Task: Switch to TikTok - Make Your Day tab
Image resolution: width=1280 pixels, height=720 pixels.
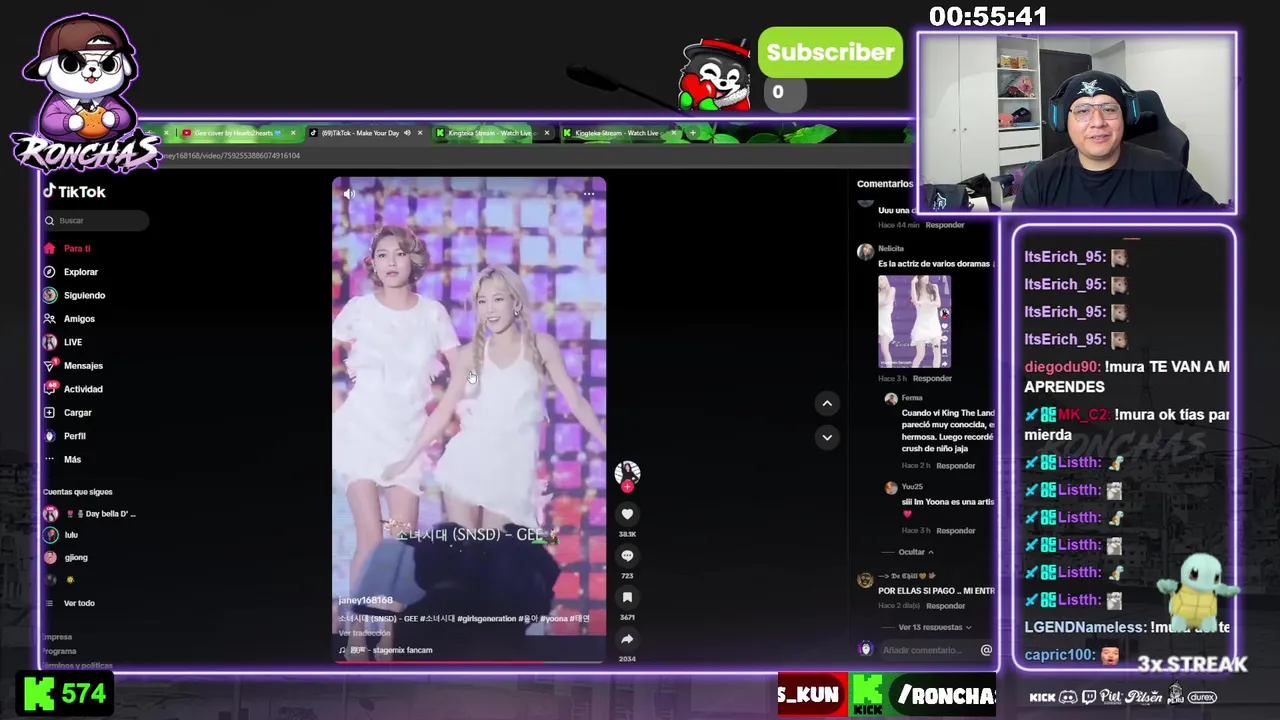Action: [x=360, y=133]
